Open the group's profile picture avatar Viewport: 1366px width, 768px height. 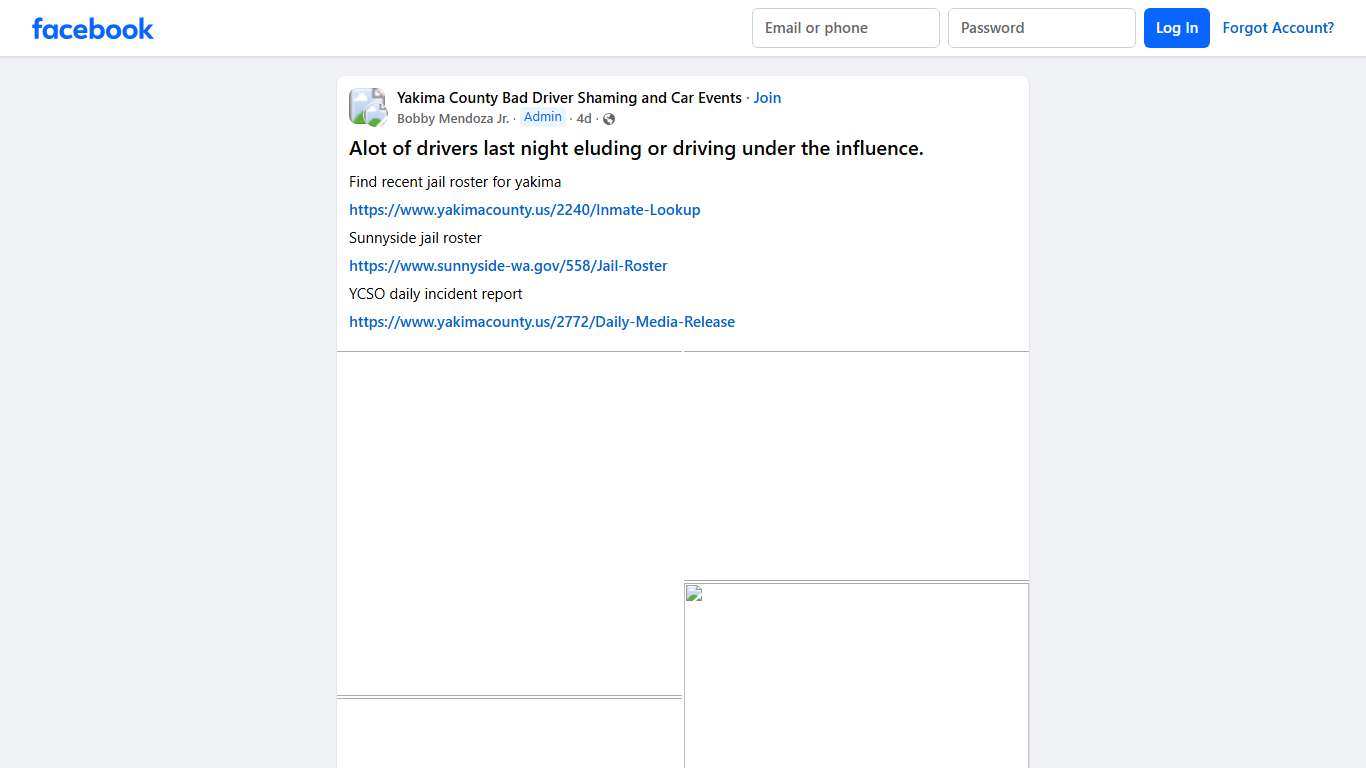tap(367, 107)
